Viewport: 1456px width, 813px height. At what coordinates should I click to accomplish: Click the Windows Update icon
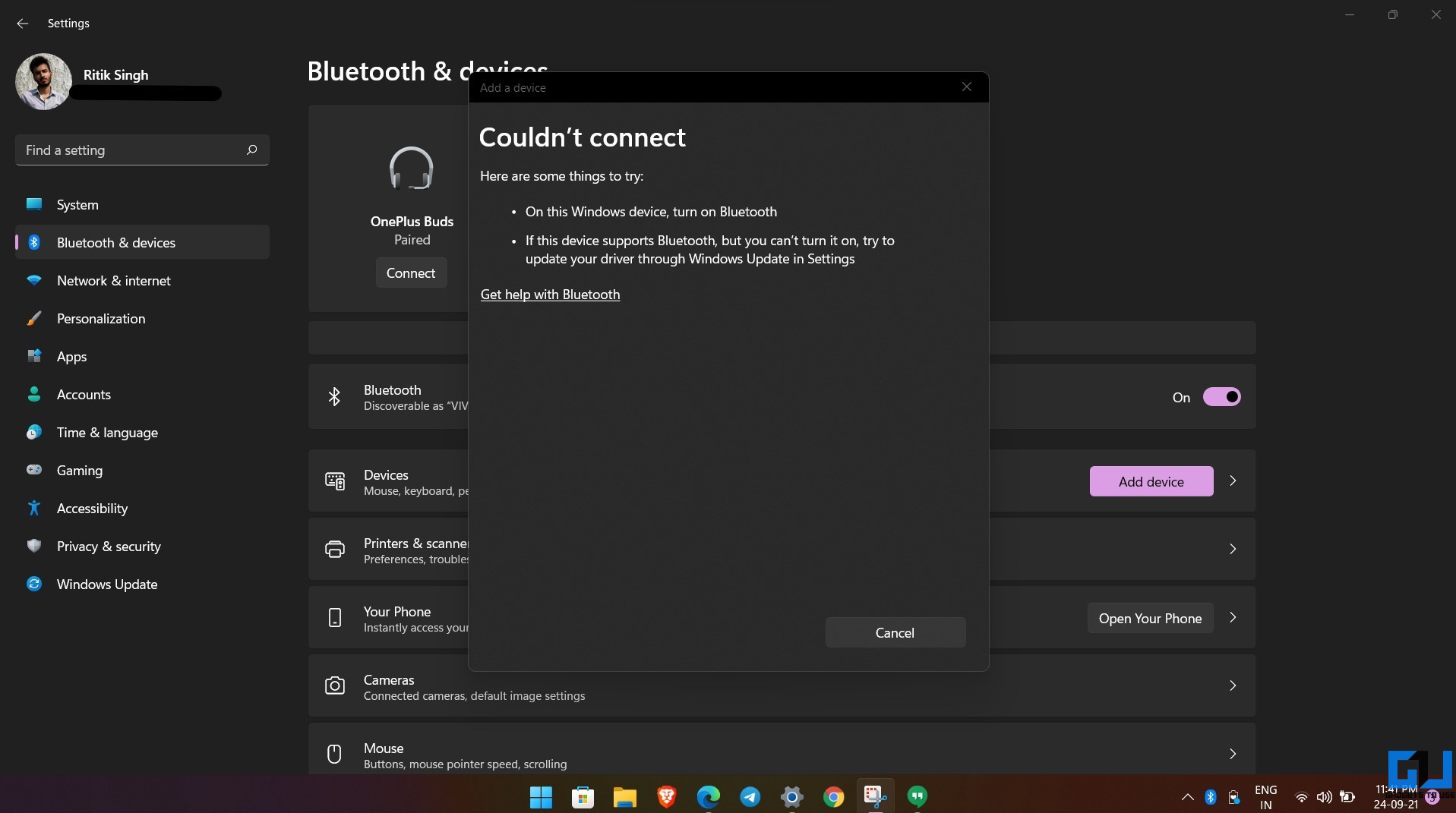coord(34,584)
